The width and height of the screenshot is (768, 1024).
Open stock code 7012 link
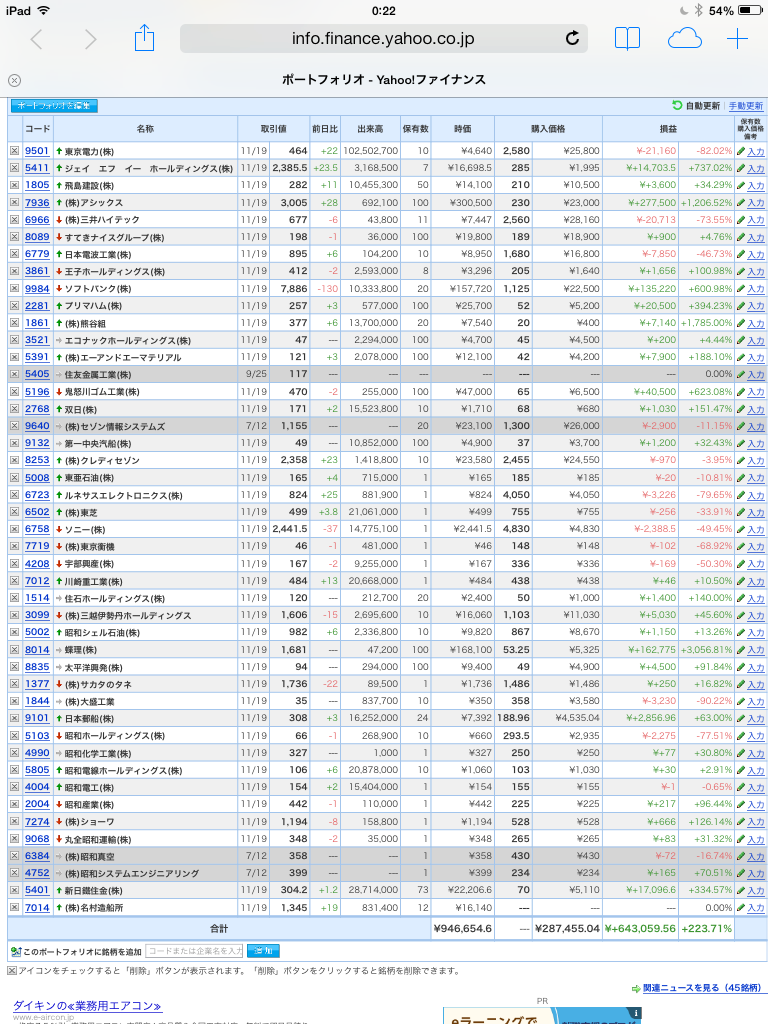pyautogui.click(x=37, y=581)
